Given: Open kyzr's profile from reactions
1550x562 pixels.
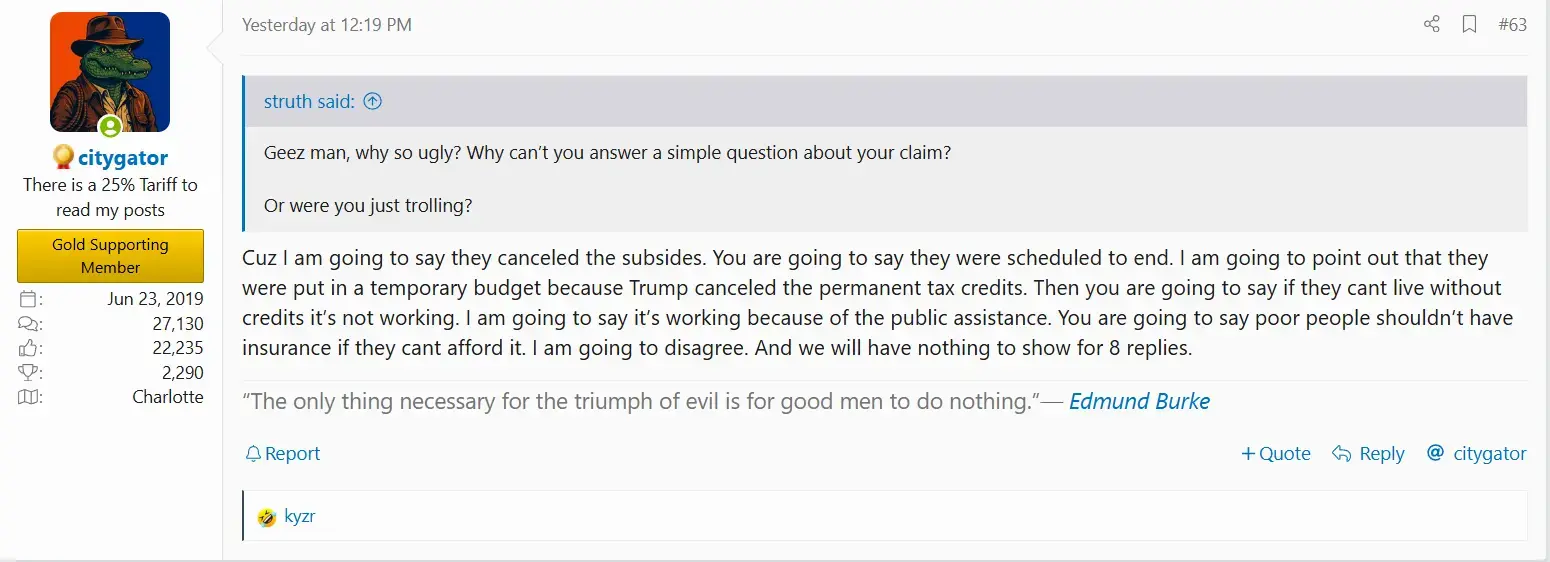Looking at the screenshot, I should [x=300, y=517].
